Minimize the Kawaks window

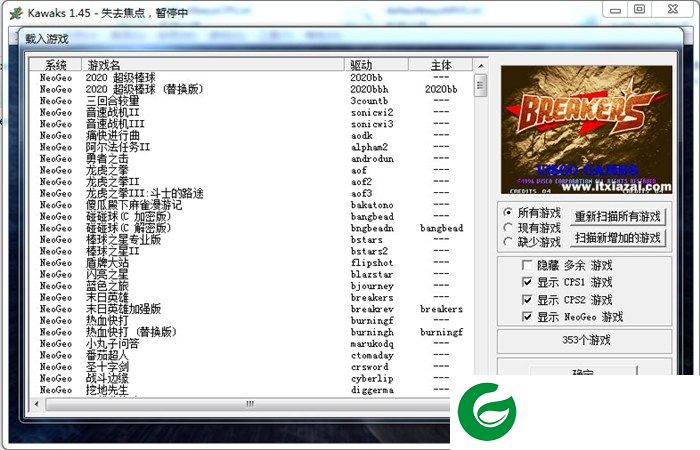[x=616, y=10]
